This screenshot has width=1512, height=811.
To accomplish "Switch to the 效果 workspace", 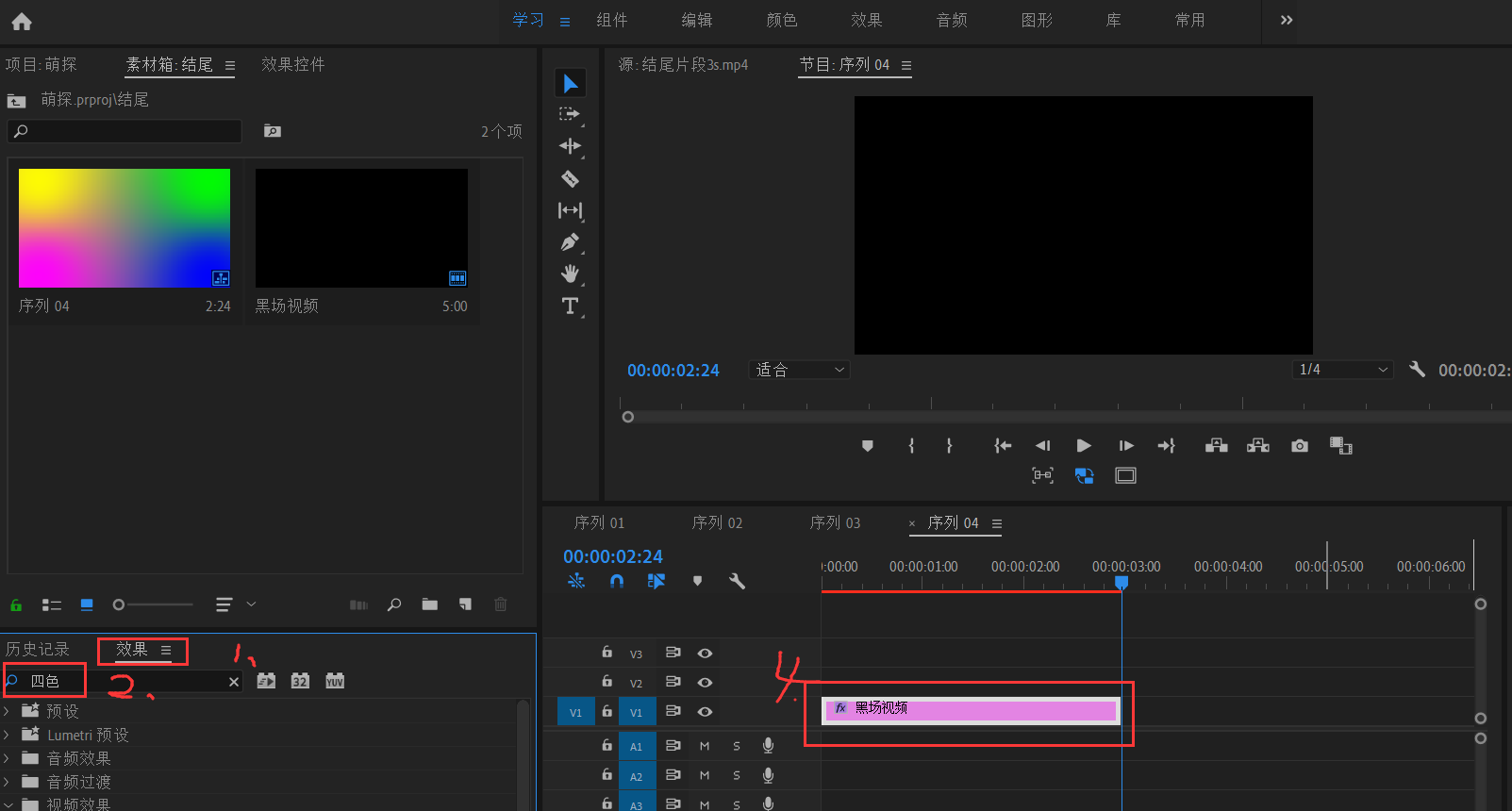I will (867, 20).
